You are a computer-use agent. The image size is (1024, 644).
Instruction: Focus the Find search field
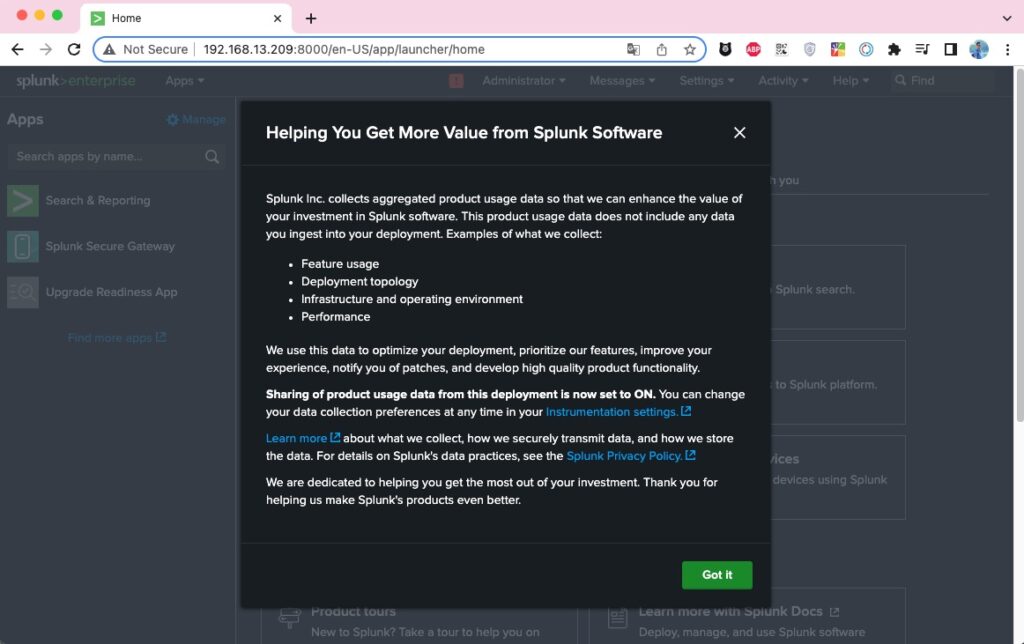(942, 81)
